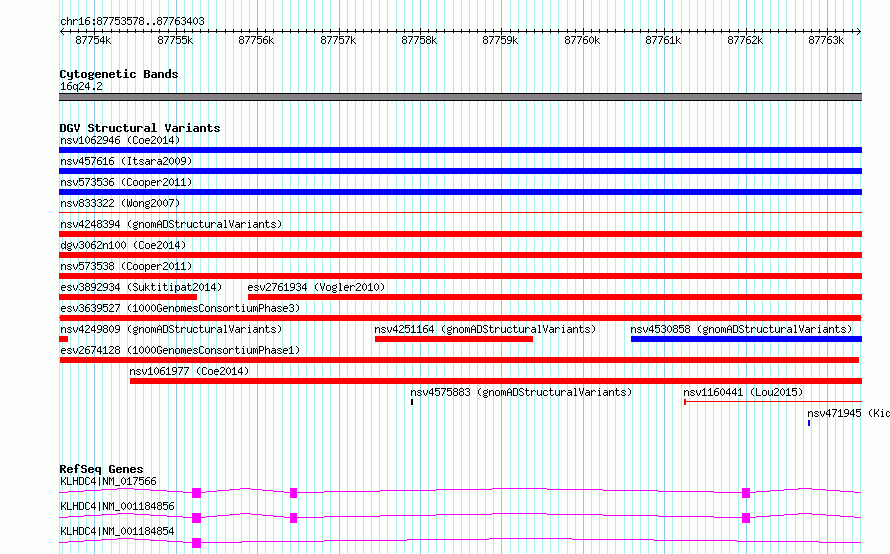The width and height of the screenshot is (890, 554).
Task: Select the tiny red bar under nsv4249809
Action: (x=64, y=339)
